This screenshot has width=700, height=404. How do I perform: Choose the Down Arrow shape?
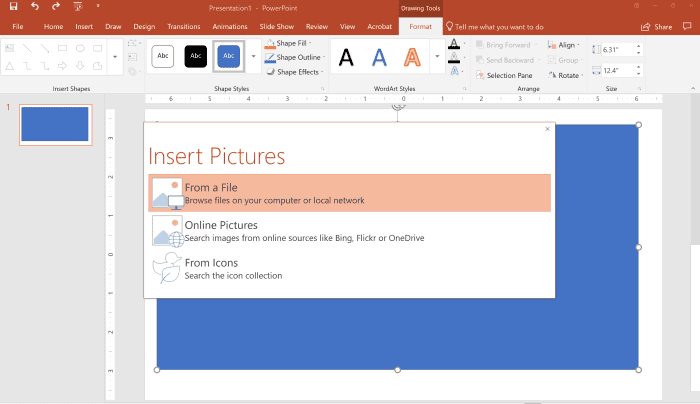point(80,66)
